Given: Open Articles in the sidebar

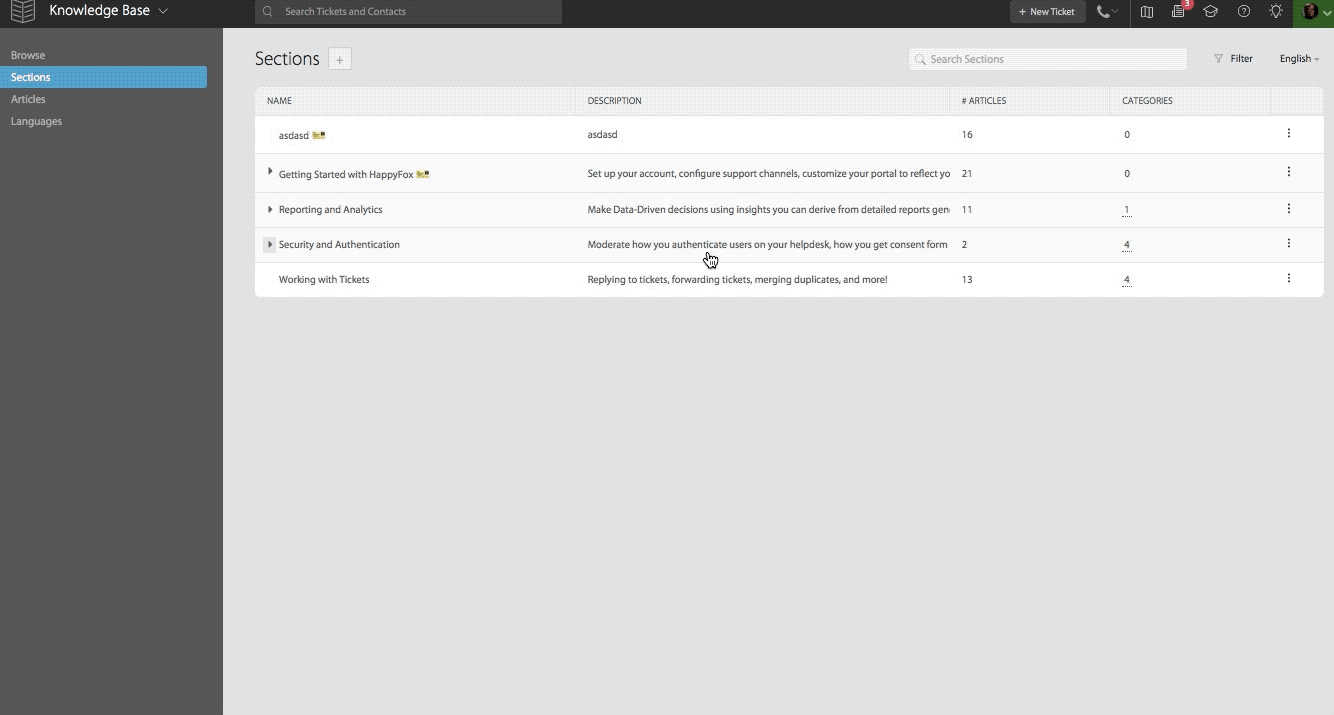Looking at the screenshot, I should point(28,99).
